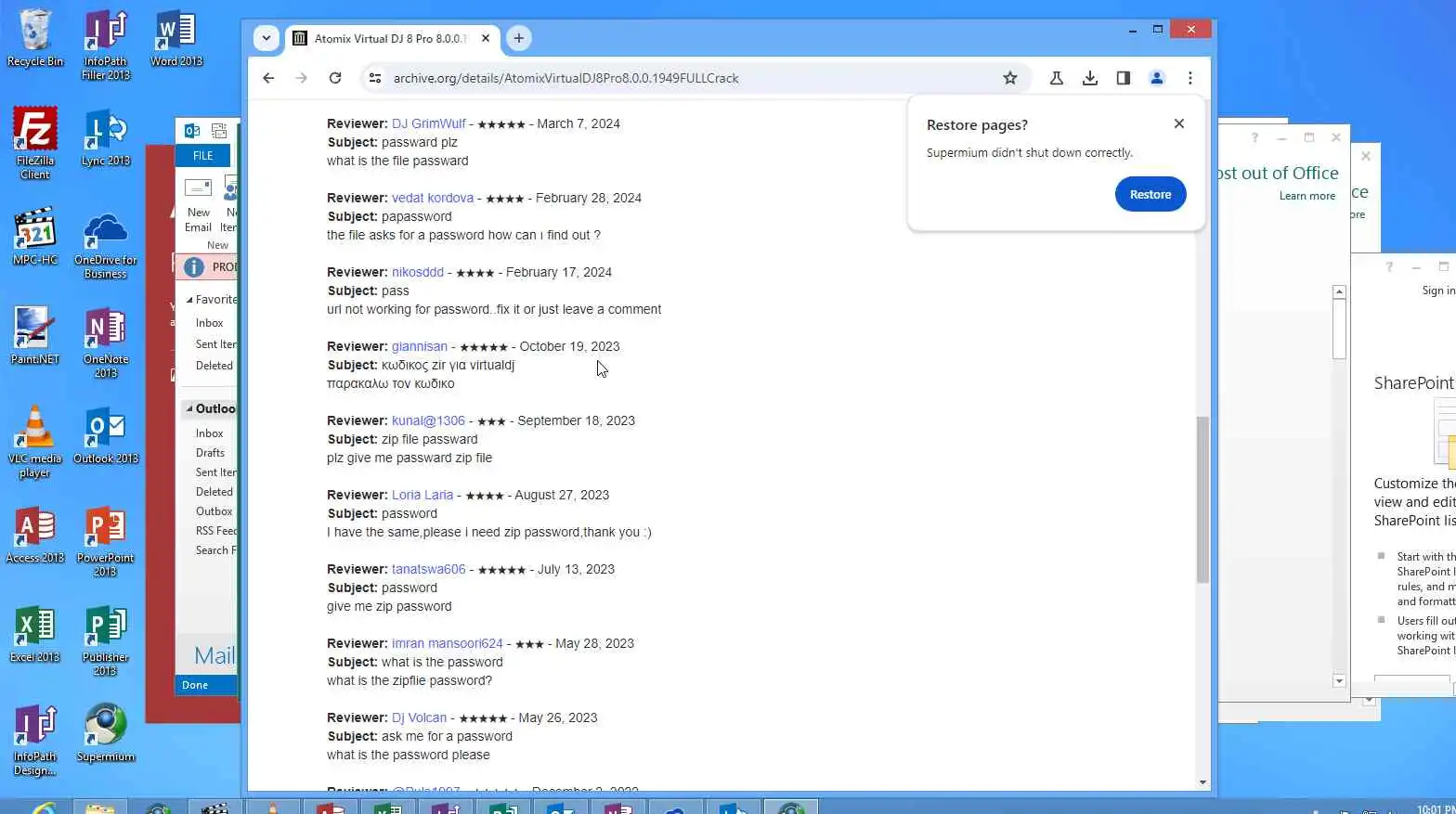Open reviewer Loria Laria's profile link

pyautogui.click(x=422, y=495)
